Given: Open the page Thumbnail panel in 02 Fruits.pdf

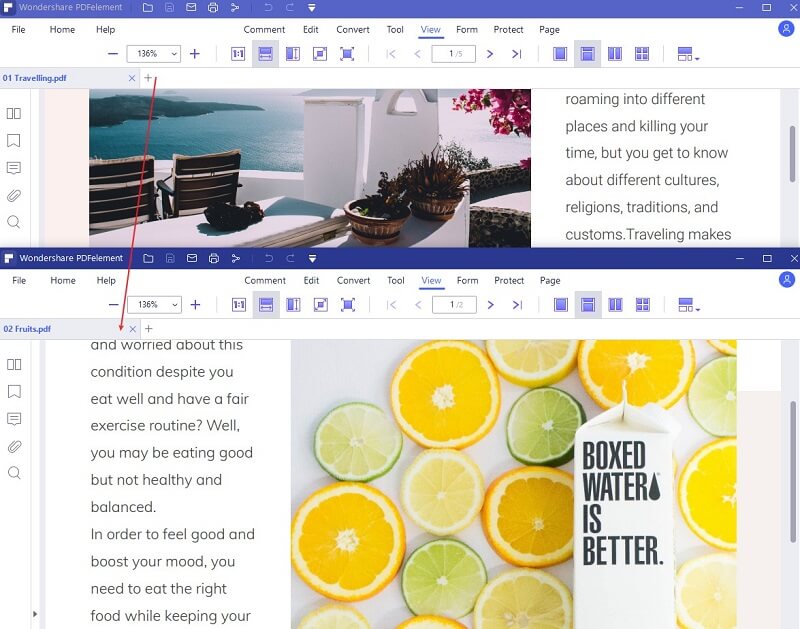Looking at the screenshot, I should [14, 365].
